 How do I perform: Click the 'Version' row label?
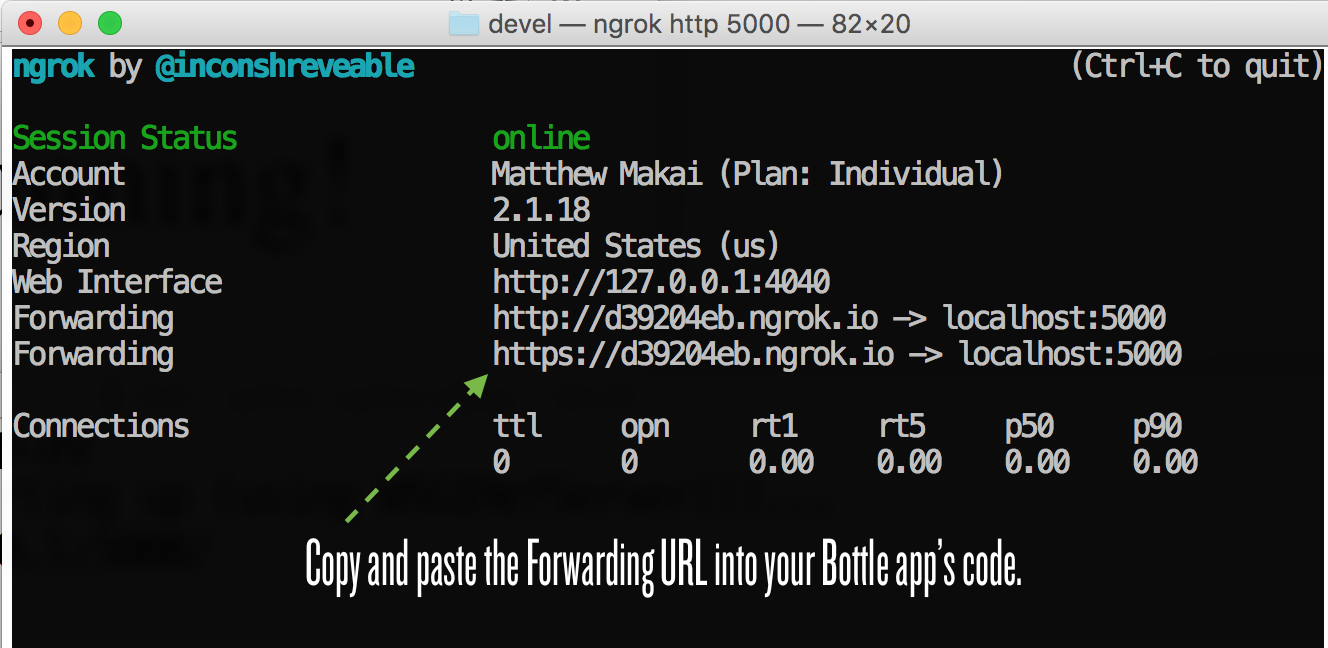coord(69,210)
